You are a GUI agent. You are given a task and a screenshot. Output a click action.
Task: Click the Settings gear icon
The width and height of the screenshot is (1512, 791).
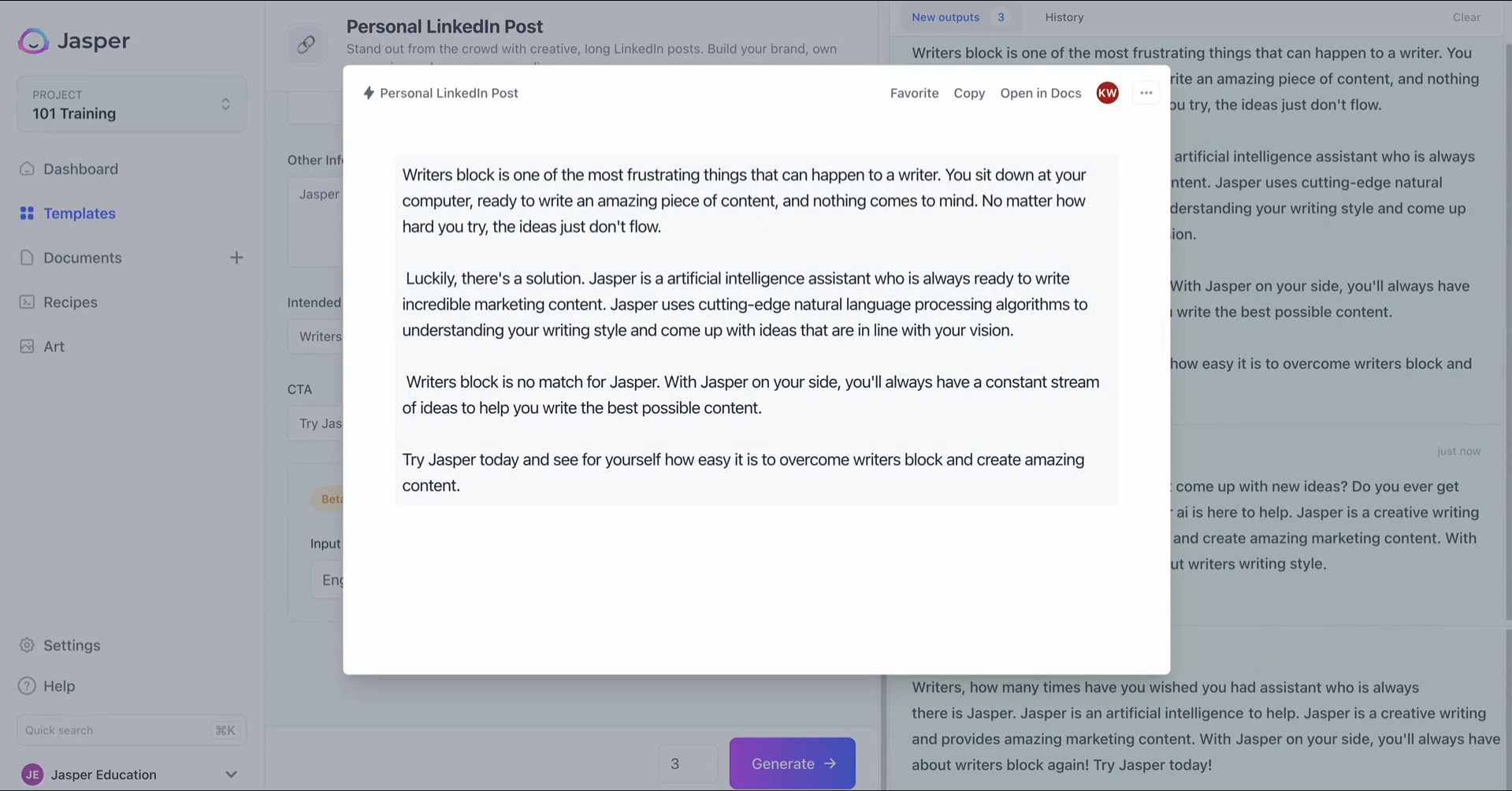[27, 645]
